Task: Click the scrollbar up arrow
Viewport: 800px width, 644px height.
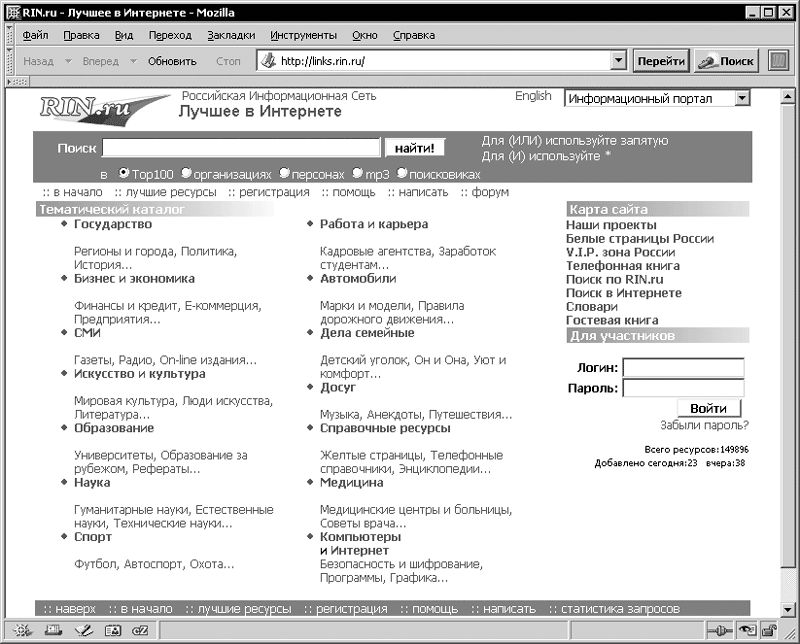Action: click(788, 96)
